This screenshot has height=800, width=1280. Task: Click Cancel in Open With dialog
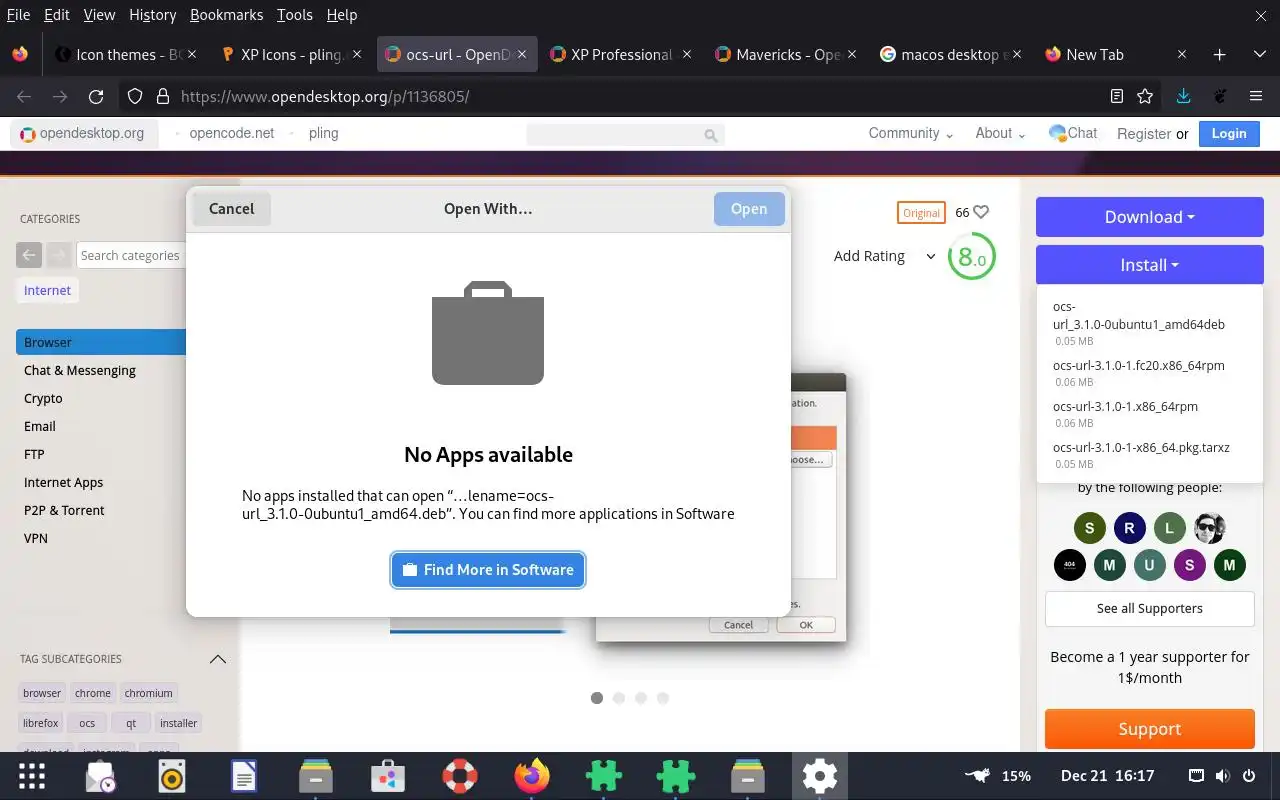(231, 209)
